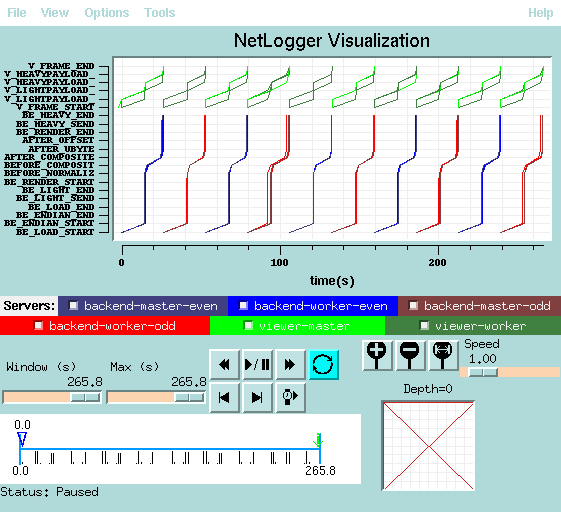Image resolution: width=561 pixels, height=512 pixels.
Task: Click the zoom-out minus magnifier icon
Action: (410, 355)
